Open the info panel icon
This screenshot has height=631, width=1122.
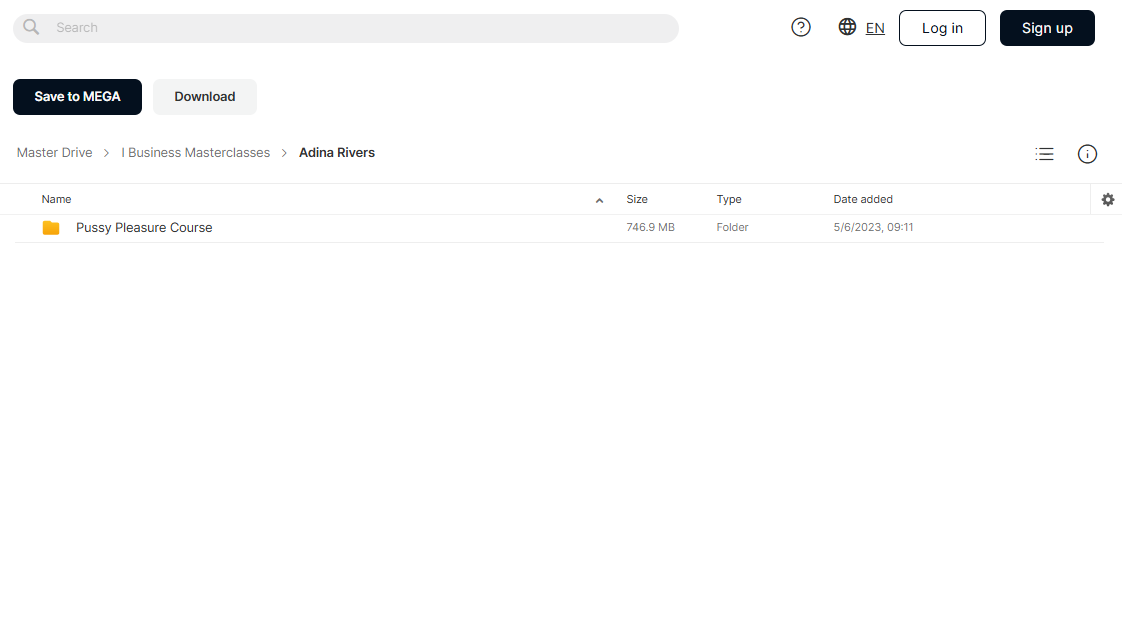coord(1087,154)
